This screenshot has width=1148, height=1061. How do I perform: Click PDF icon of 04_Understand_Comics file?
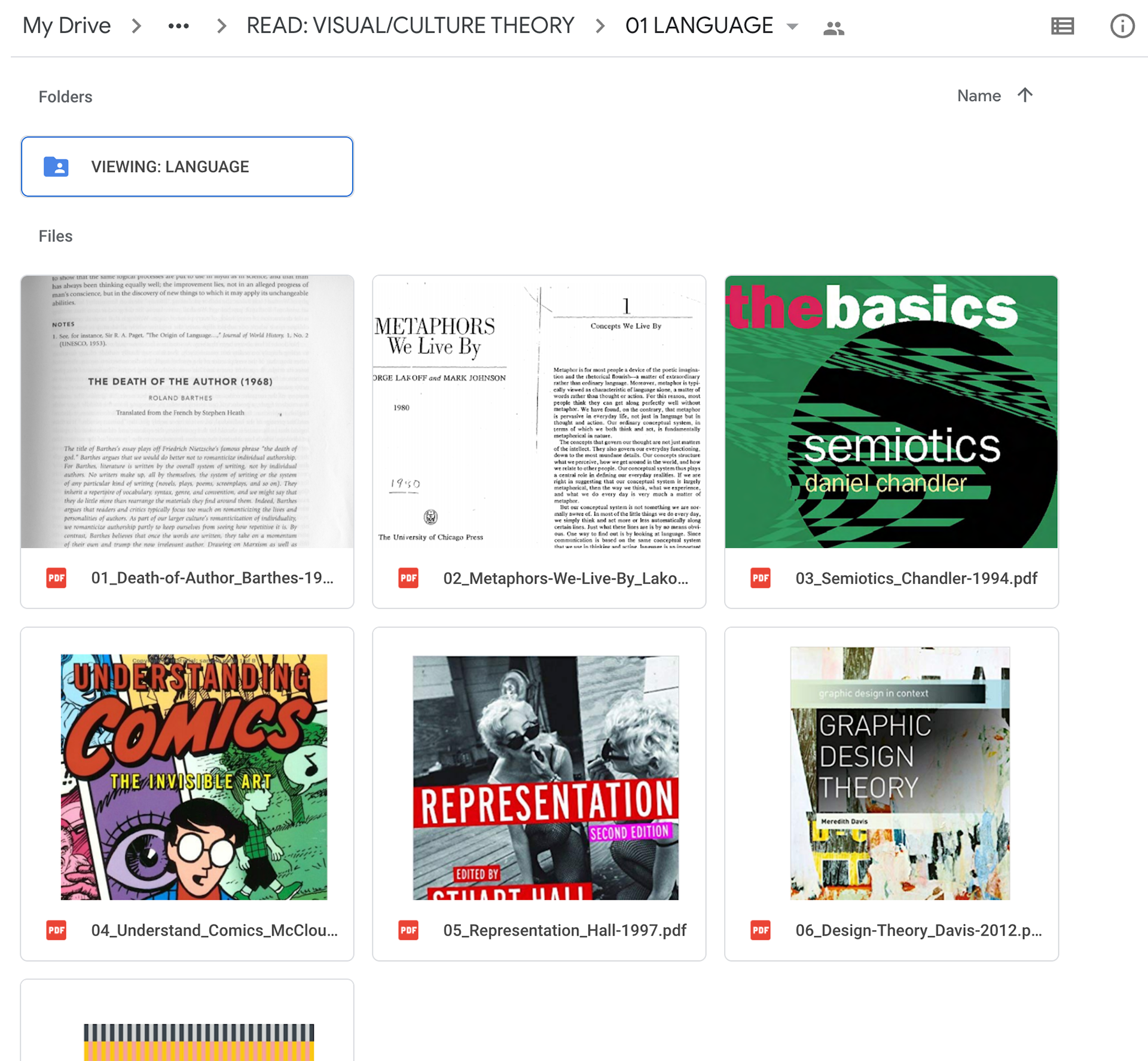[56, 930]
